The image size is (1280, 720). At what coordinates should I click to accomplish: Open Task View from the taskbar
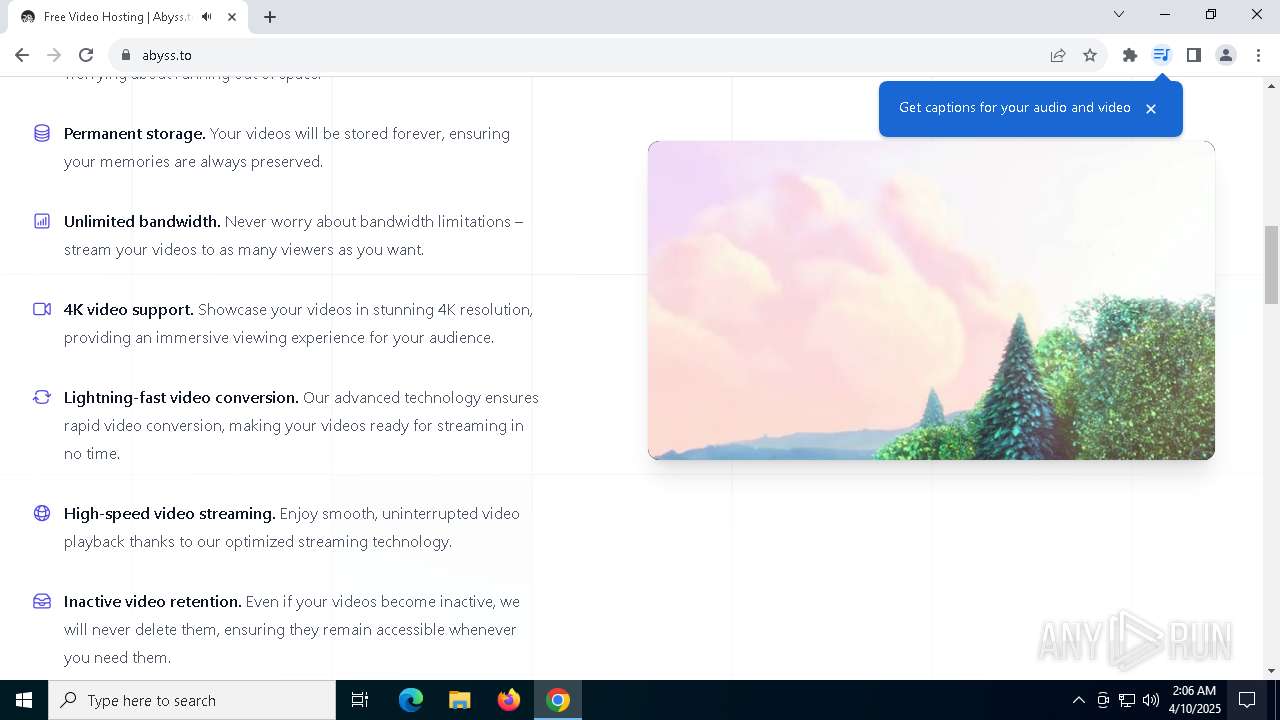coord(360,700)
